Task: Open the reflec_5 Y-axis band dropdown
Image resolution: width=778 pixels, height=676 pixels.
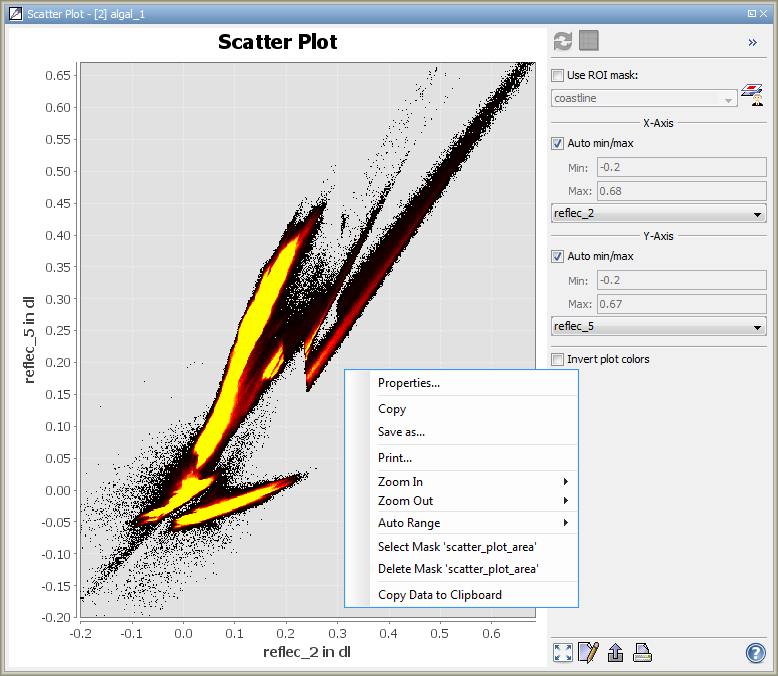Action: [658, 326]
